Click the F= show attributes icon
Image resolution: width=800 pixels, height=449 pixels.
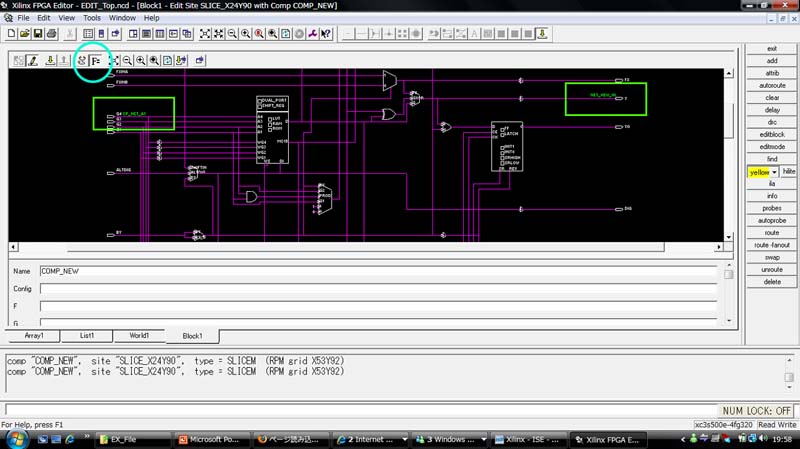click(95, 61)
